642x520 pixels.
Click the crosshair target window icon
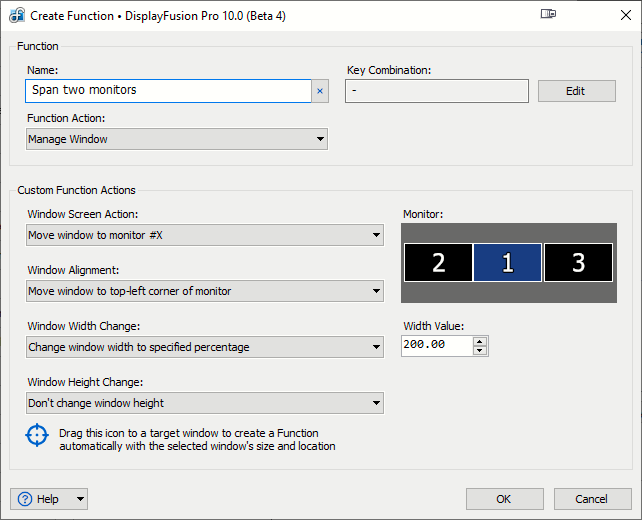coord(37,437)
